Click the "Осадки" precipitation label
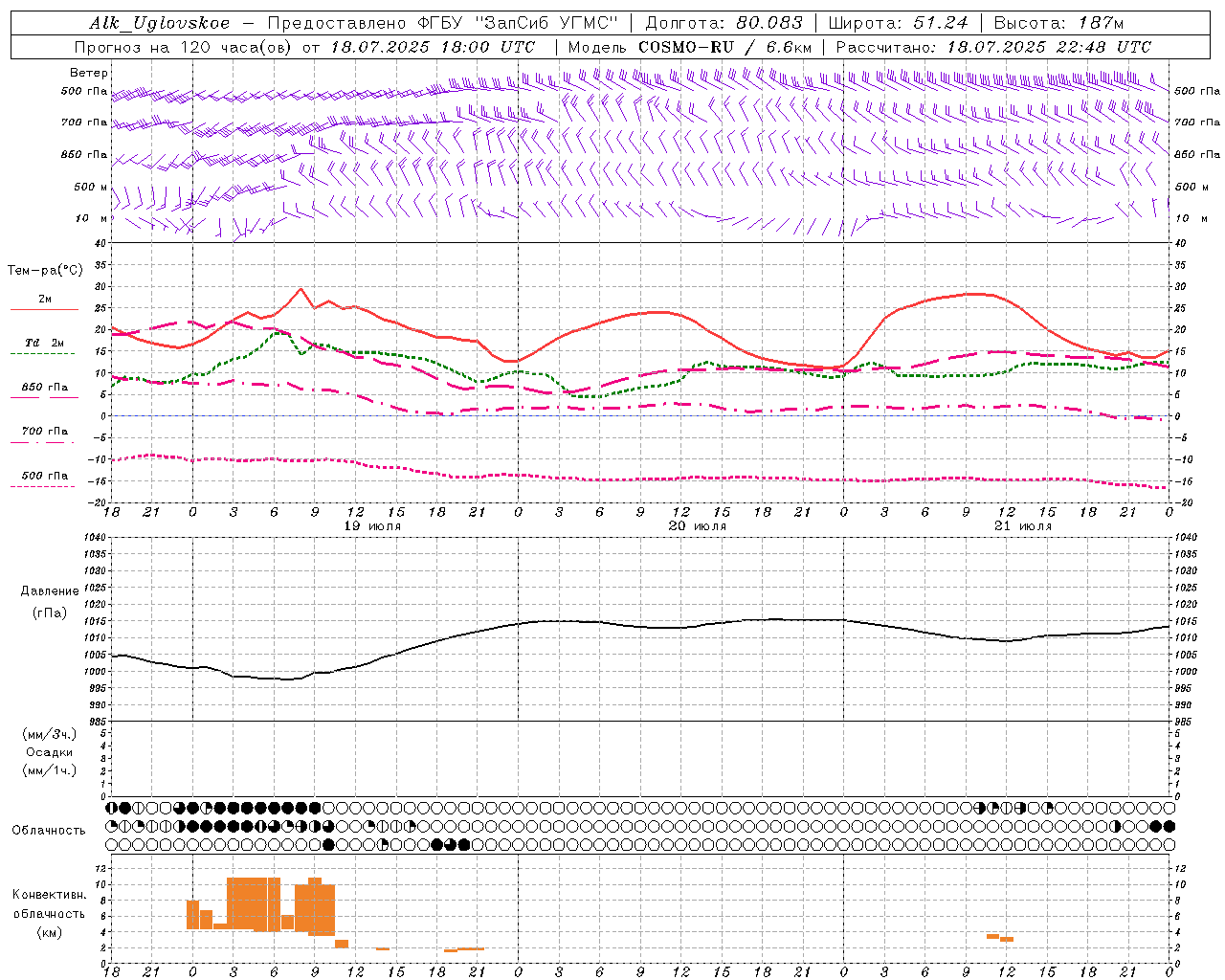The height and width of the screenshot is (980, 1225). (50, 752)
